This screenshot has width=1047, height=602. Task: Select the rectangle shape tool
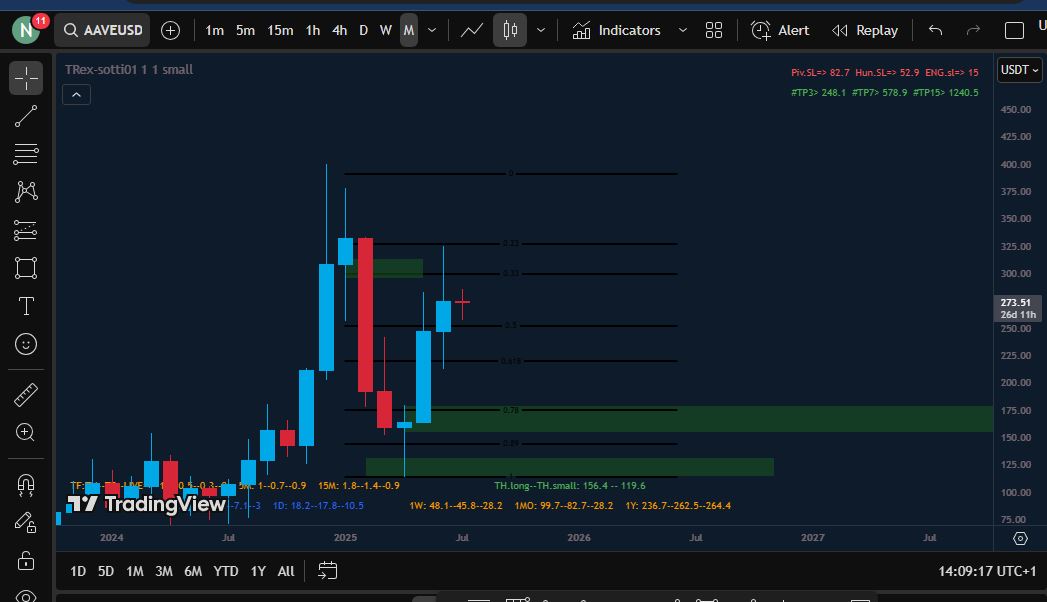[26, 268]
